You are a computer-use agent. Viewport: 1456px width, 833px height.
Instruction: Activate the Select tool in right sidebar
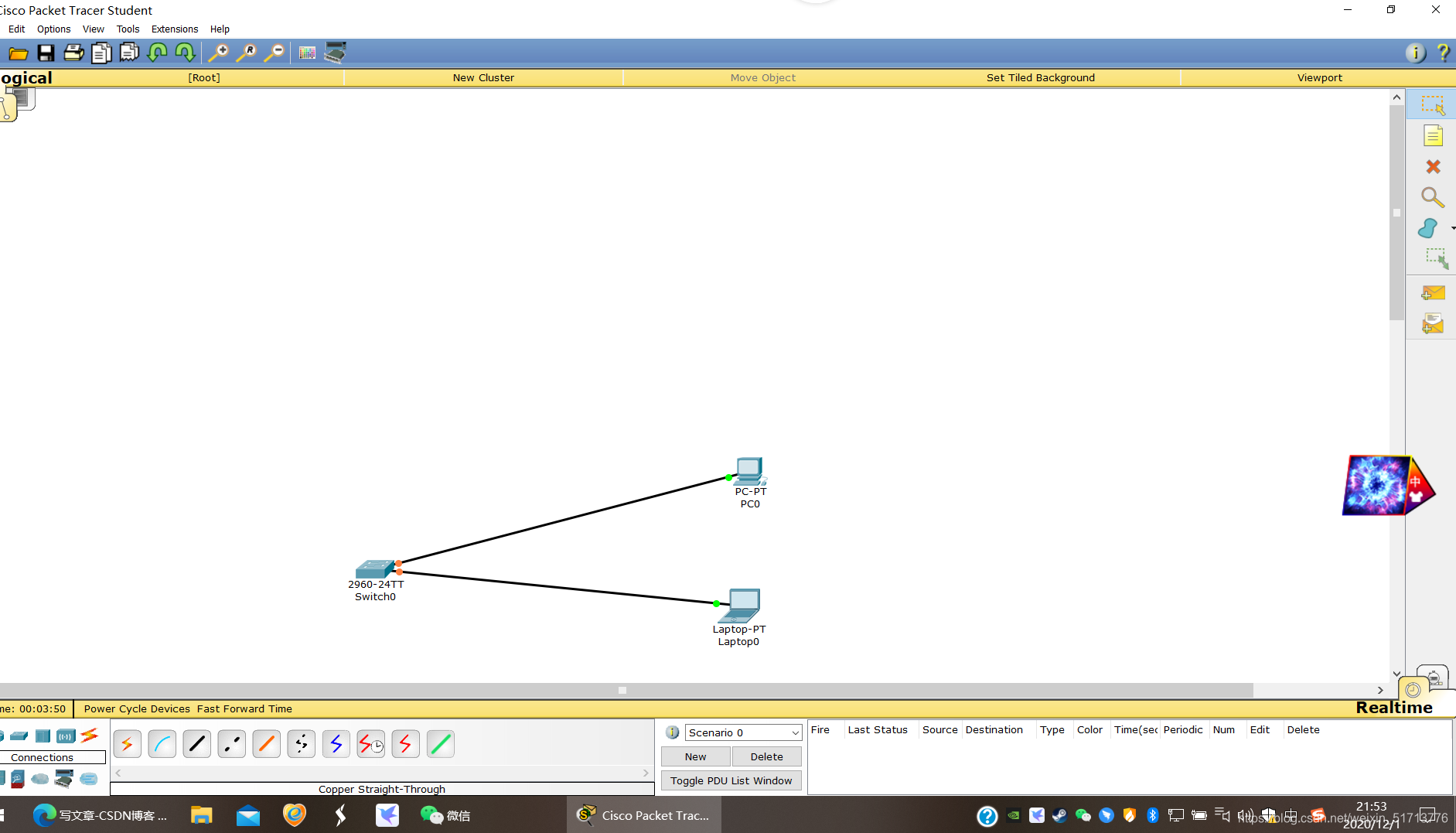pyautogui.click(x=1433, y=105)
